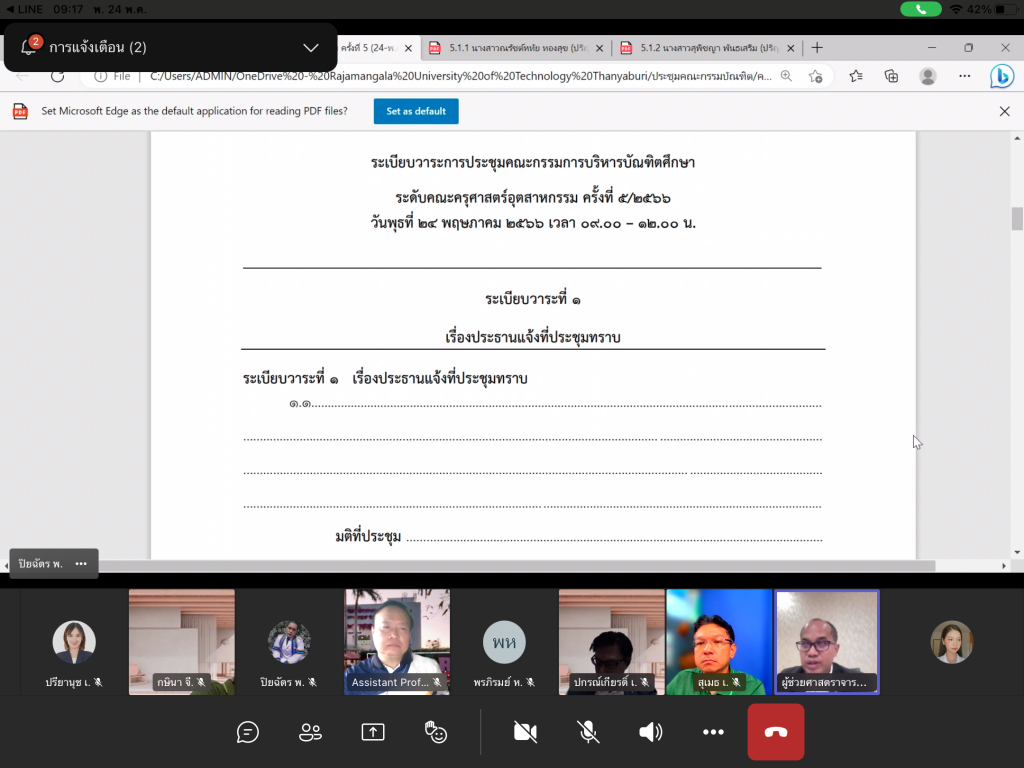The height and width of the screenshot is (768, 1024).
Task: Open more options next to ปิยฉัตร พ. label
Action: [x=81, y=564]
